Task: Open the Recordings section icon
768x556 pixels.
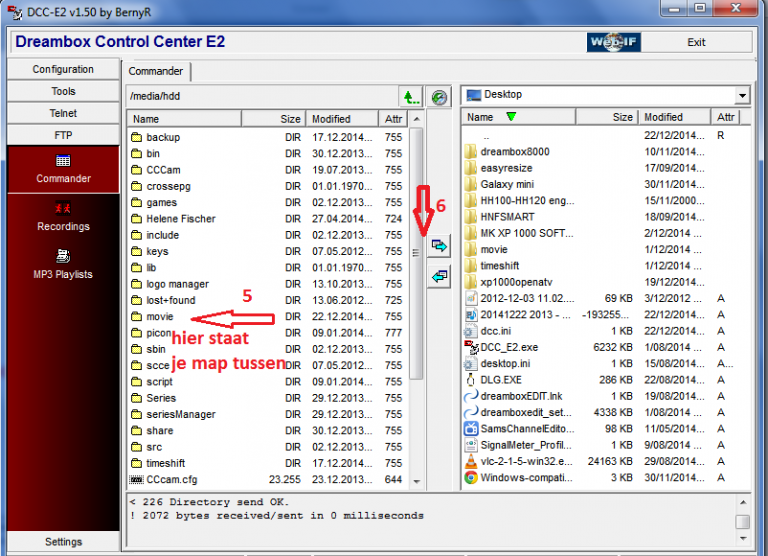Action: tap(63, 209)
